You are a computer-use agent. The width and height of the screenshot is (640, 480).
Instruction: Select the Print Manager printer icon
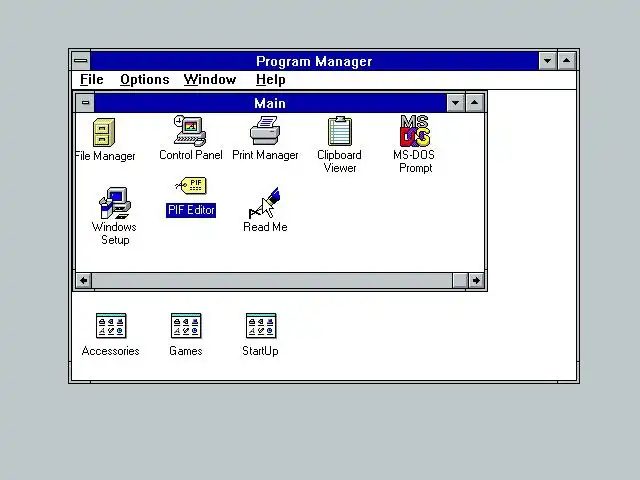click(x=265, y=131)
